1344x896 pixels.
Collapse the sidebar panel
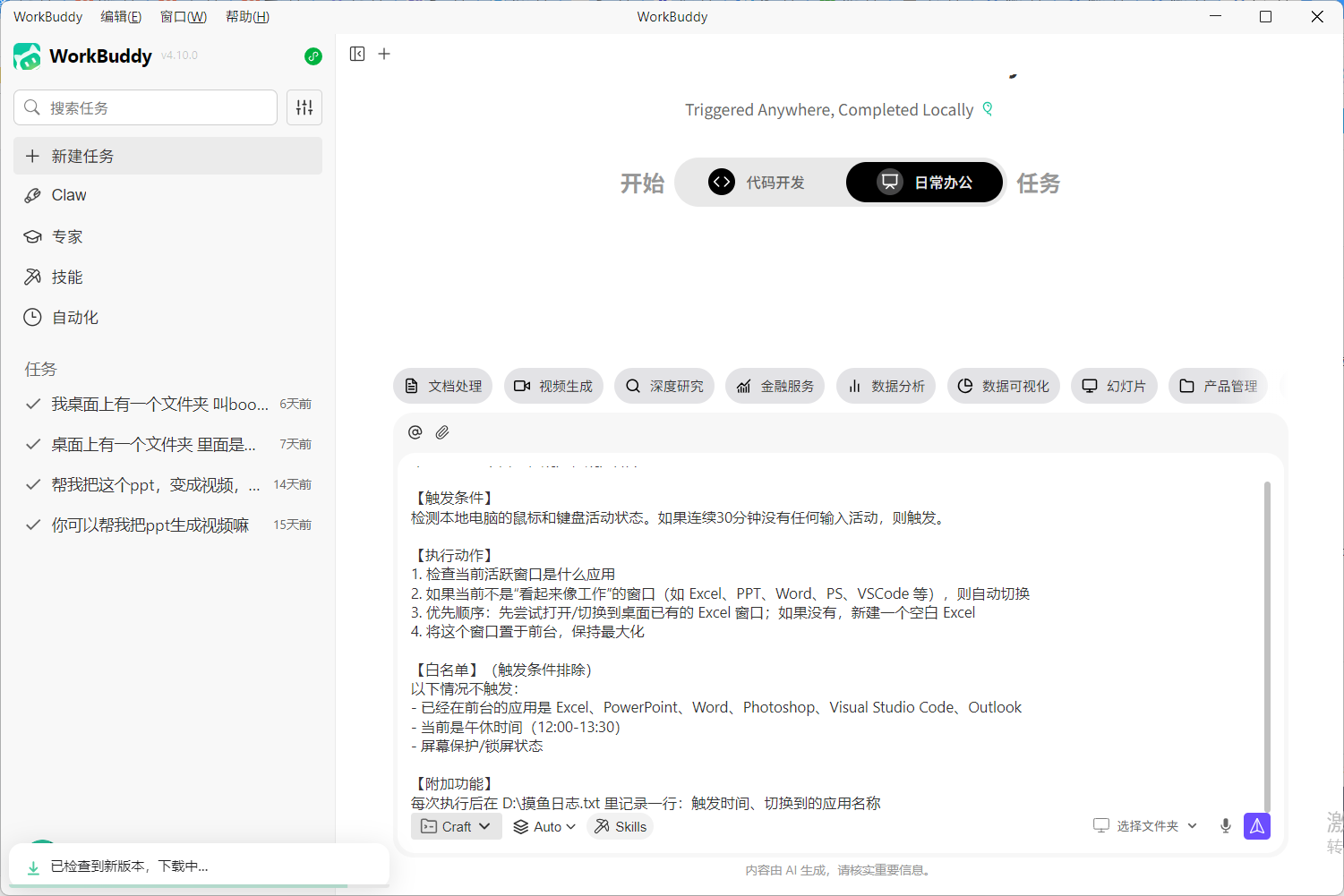[357, 54]
